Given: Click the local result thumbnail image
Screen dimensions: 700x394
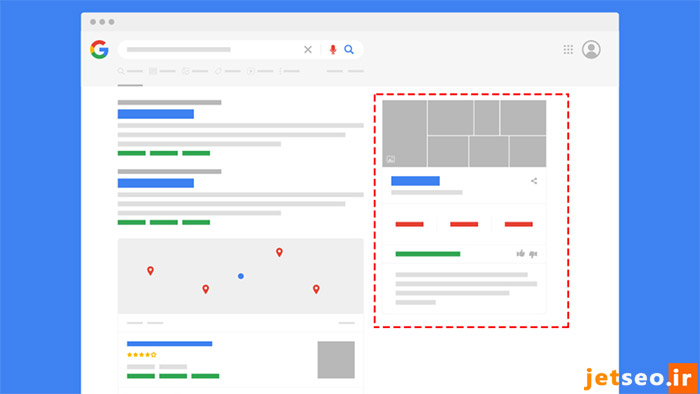Looking at the screenshot, I should pyautogui.click(x=336, y=360).
